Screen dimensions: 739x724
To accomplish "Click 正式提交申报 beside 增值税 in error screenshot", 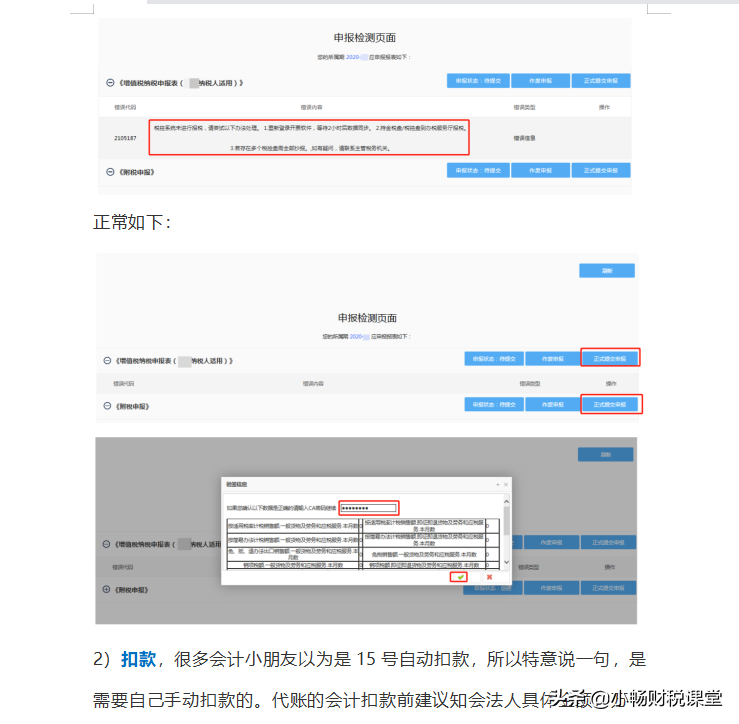I will [x=600, y=81].
